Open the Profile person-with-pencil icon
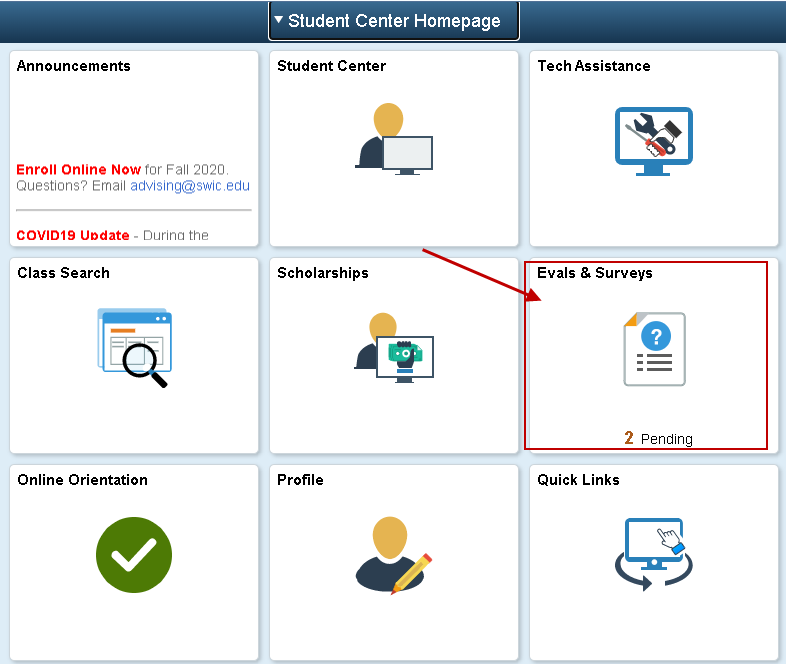This screenshot has height=664, width=786. [x=393, y=555]
